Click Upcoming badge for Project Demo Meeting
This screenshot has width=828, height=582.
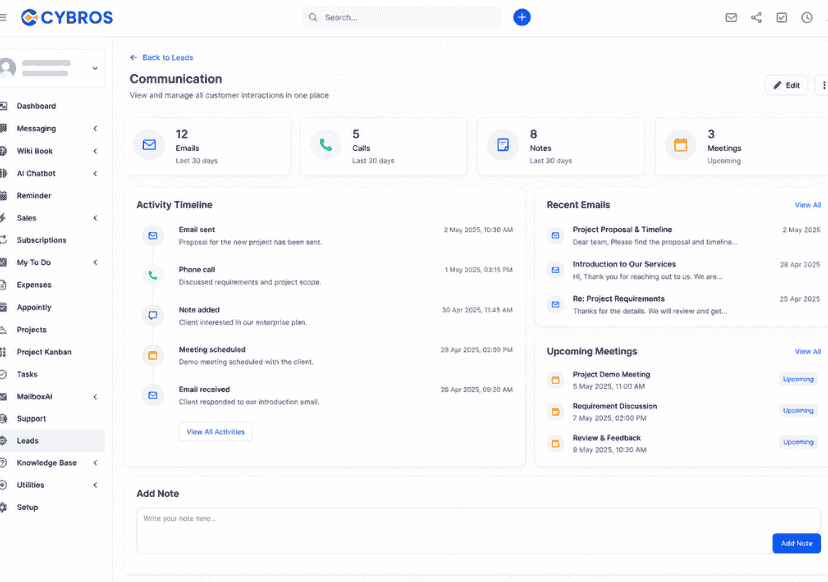[798, 379]
